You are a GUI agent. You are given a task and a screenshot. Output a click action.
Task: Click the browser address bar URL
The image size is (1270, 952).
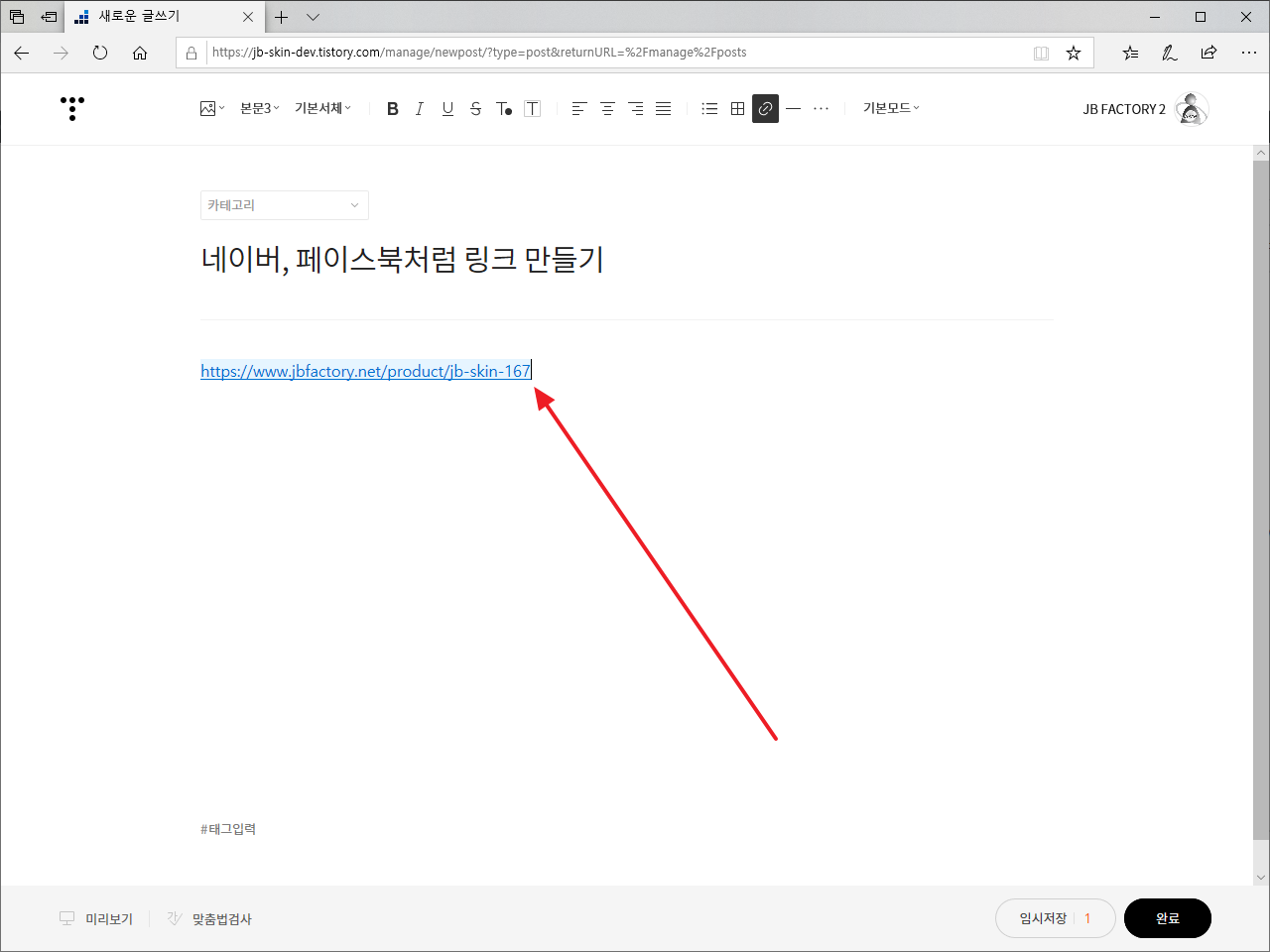tap(479, 53)
